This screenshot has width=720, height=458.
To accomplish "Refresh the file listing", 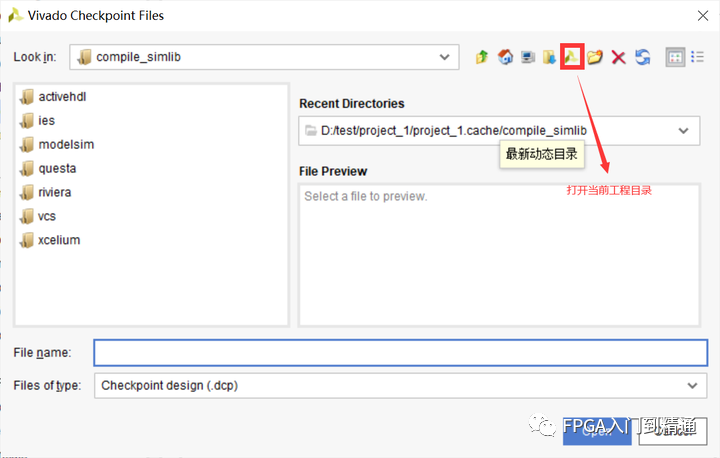I will [642, 57].
